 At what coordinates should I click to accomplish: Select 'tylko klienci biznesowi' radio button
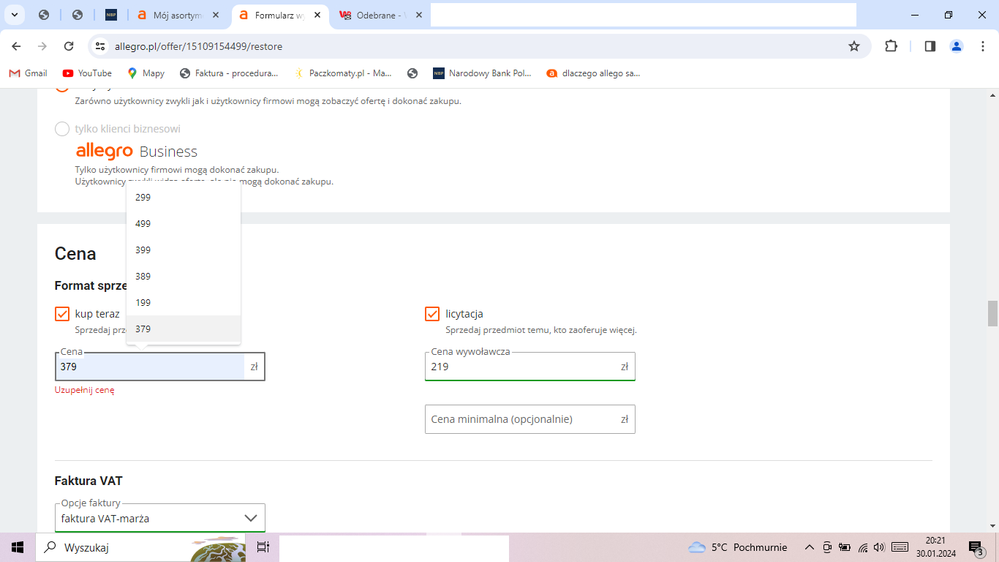62,129
